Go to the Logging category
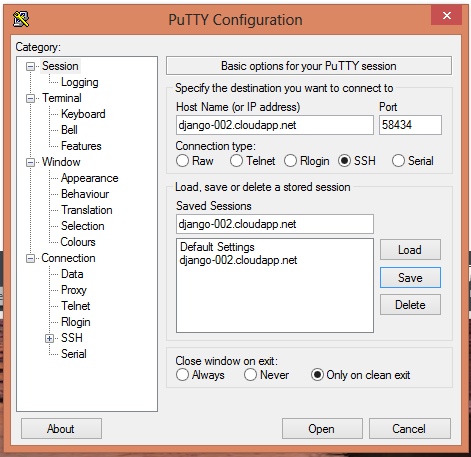The width and height of the screenshot is (471, 457). pyautogui.click(x=80, y=82)
